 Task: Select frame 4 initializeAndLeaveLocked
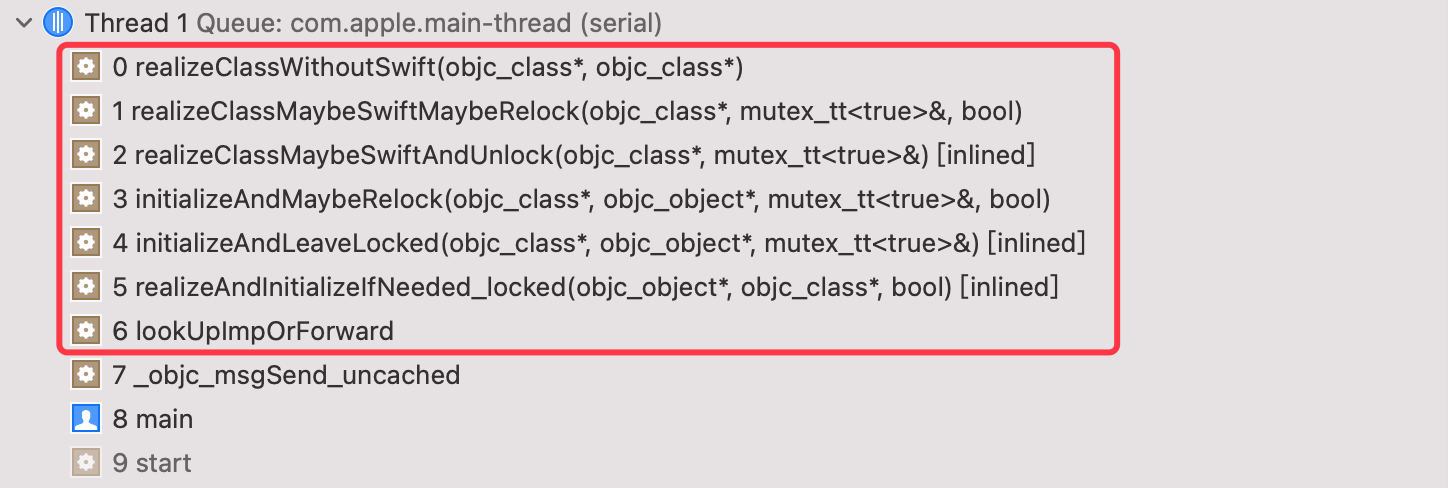(x=599, y=243)
